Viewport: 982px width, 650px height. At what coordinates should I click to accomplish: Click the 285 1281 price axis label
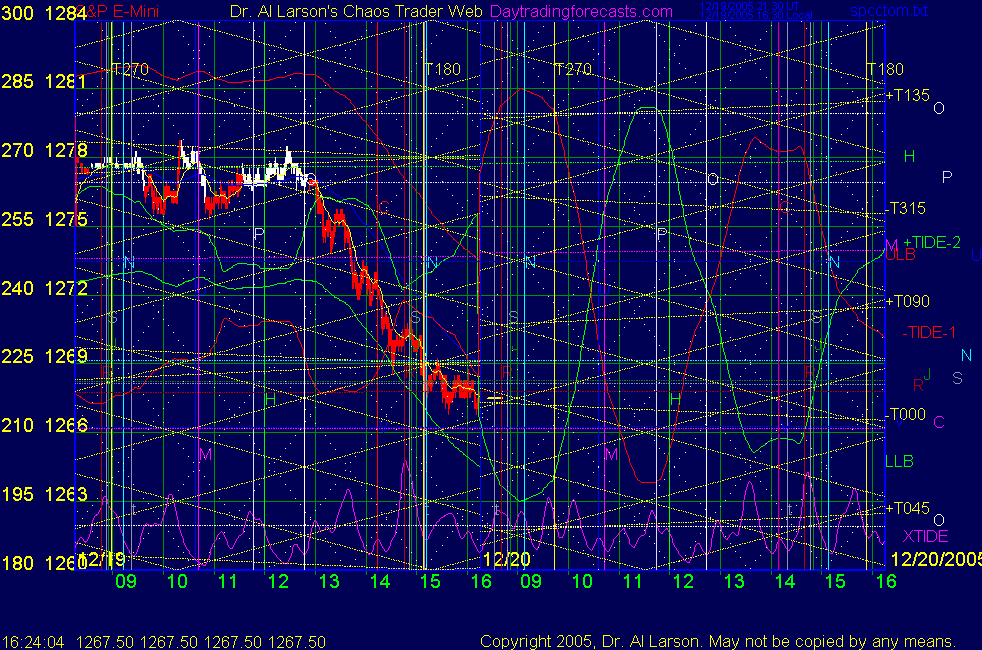(44, 81)
